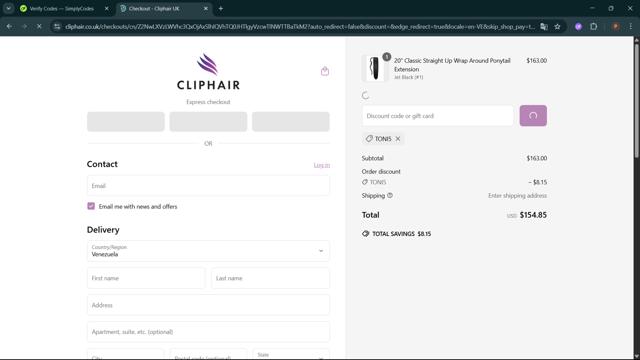
Task: Click the Delivery heading
Action: coord(103,230)
